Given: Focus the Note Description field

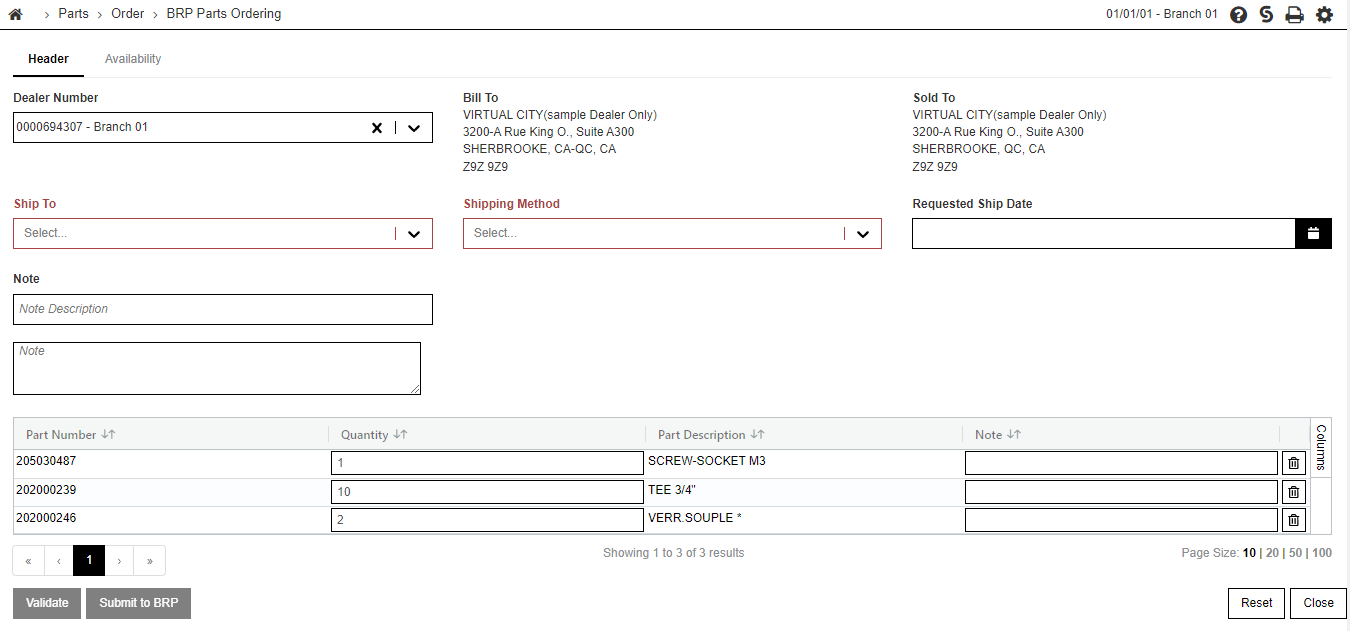Looking at the screenshot, I should [x=223, y=309].
